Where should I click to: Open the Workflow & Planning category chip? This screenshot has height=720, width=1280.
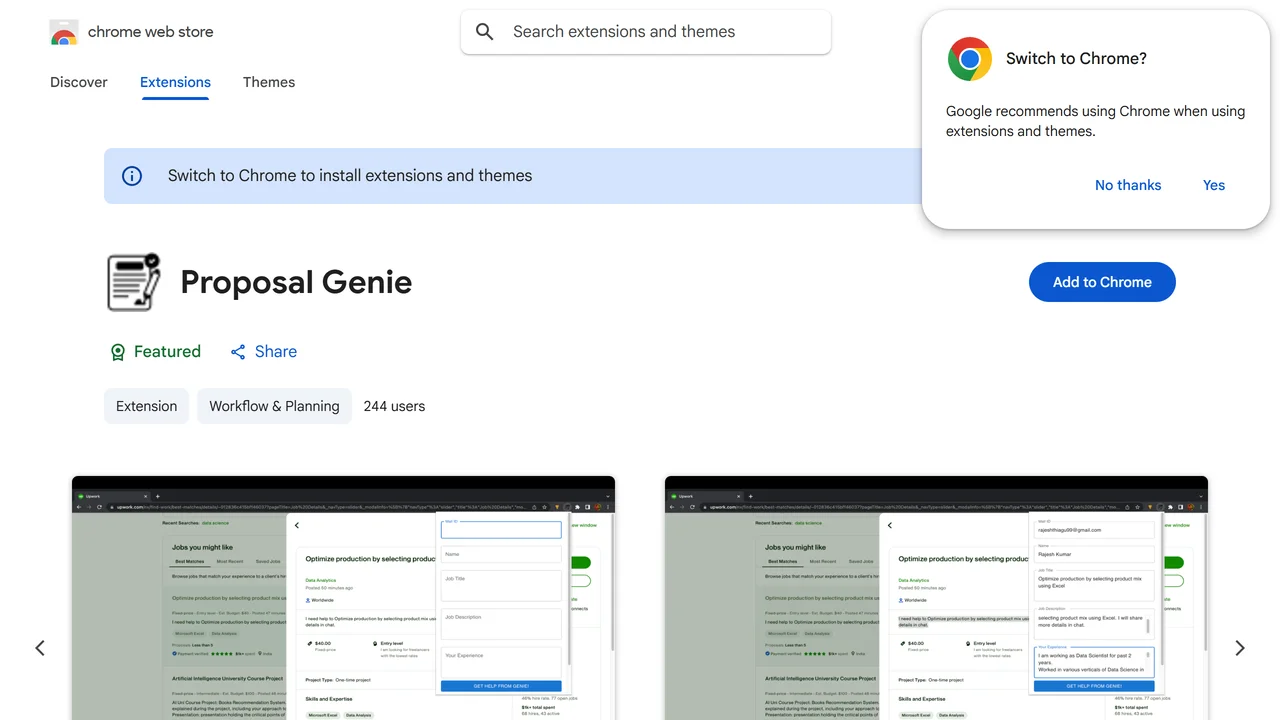tap(274, 406)
